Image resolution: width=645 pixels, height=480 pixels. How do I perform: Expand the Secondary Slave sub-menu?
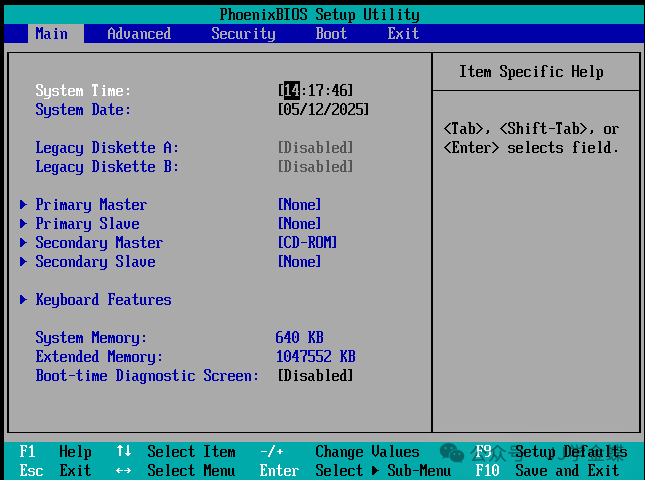click(95, 262)
